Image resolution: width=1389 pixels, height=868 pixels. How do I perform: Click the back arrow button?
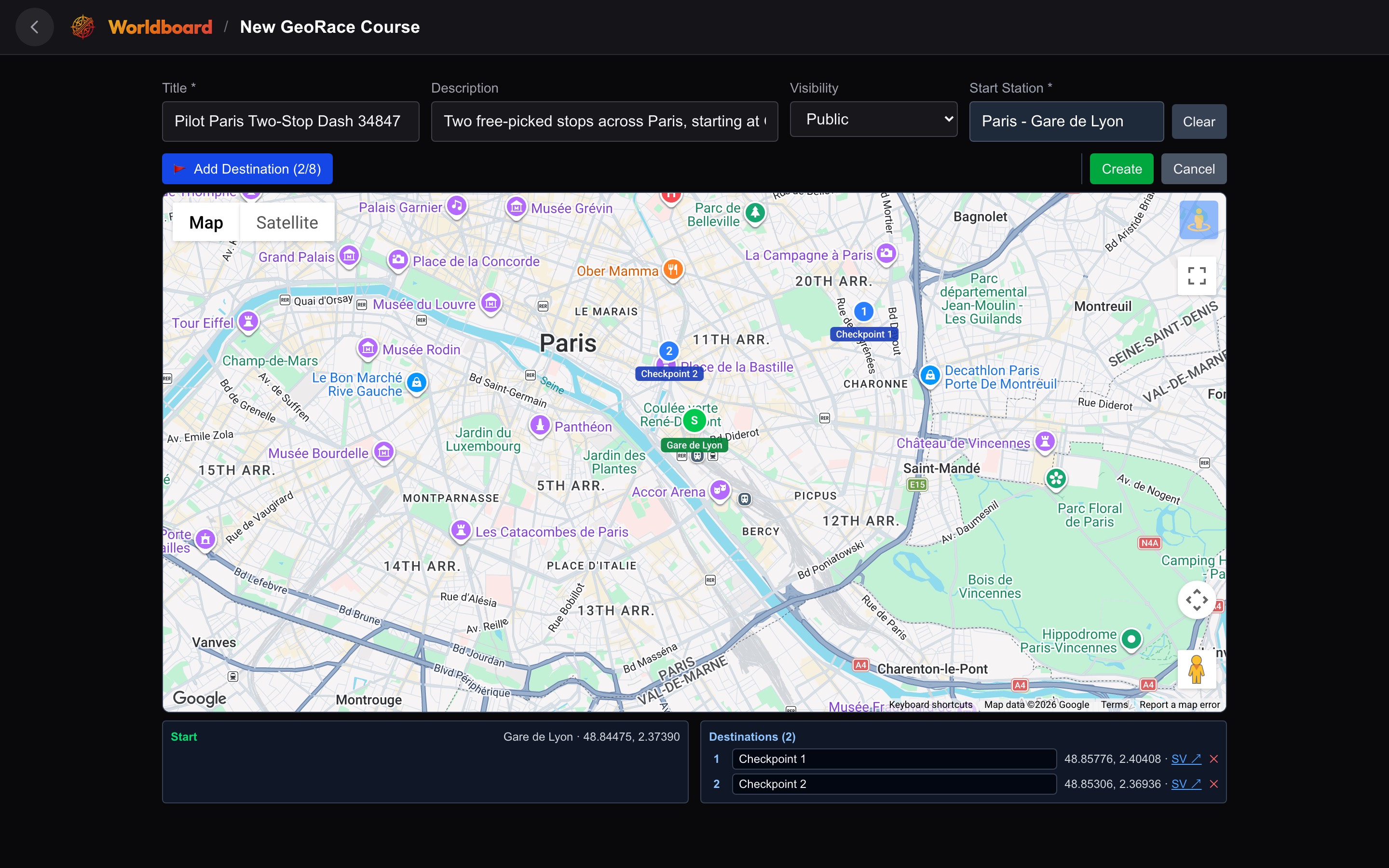[34, 27]
